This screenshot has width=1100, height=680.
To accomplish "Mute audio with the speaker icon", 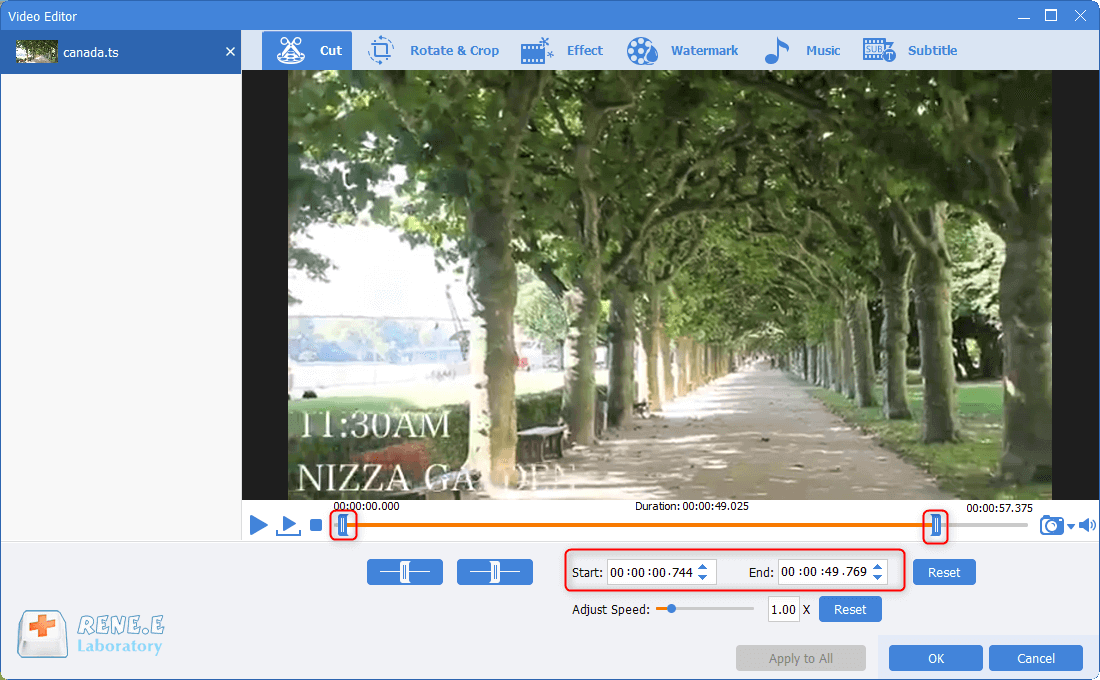I will pos(1087,525).
